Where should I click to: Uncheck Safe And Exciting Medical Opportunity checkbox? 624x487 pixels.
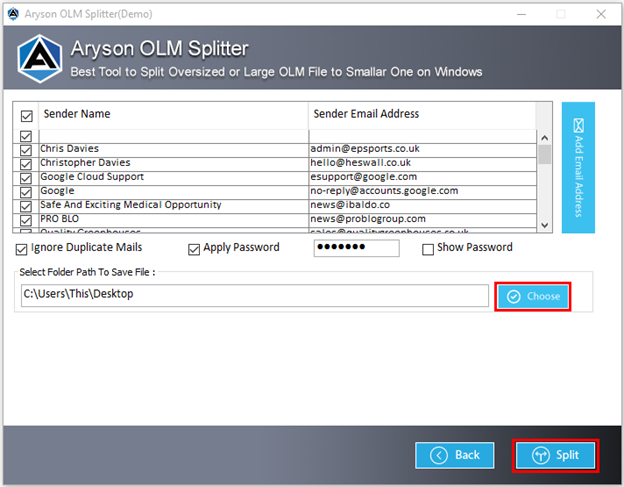(x=26, y=206)
